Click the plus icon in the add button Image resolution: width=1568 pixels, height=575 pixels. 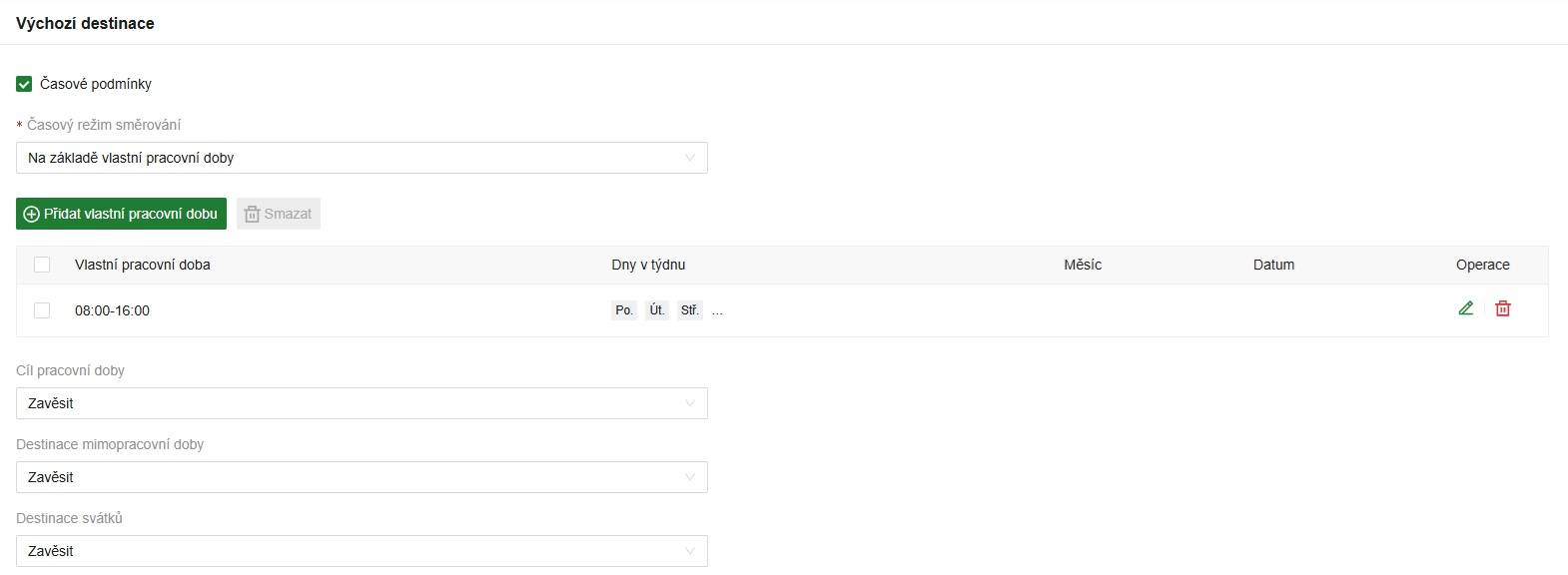(x=31, y=215)
